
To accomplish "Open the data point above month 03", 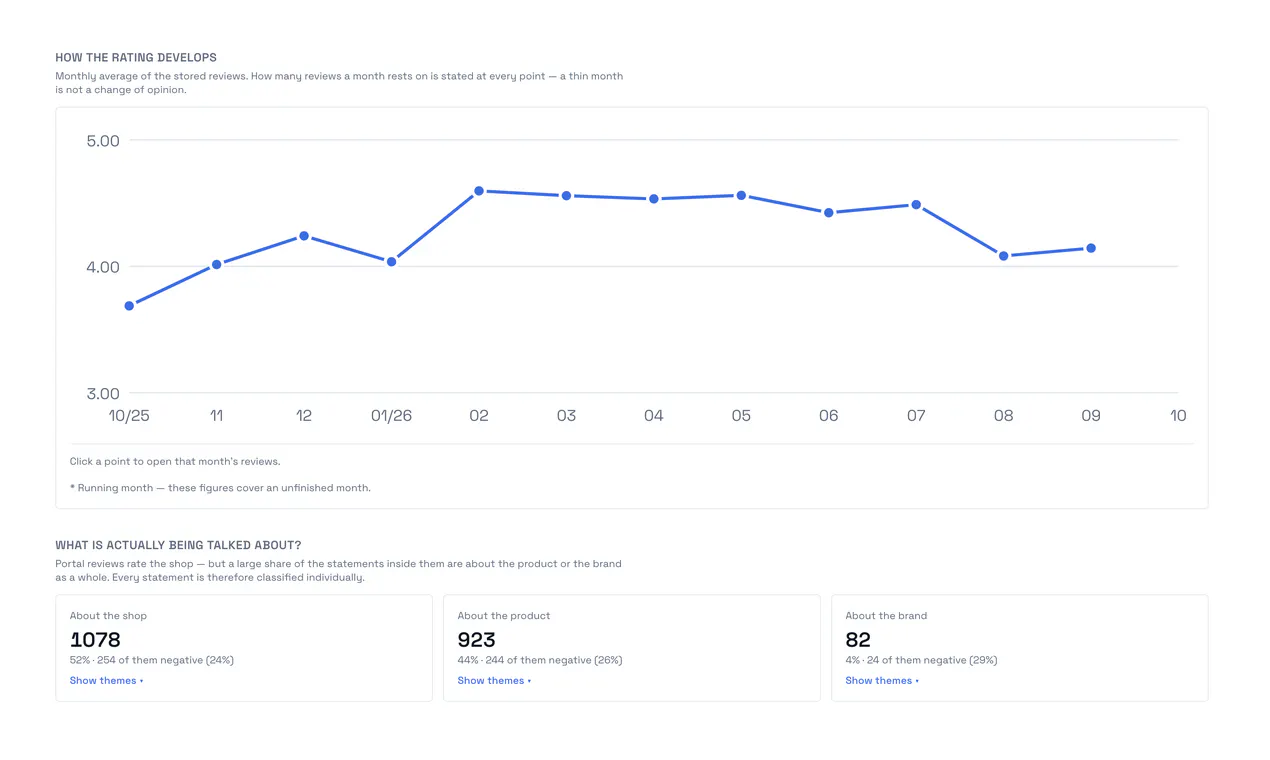I will pyautogui.click(x=566, y=196).
